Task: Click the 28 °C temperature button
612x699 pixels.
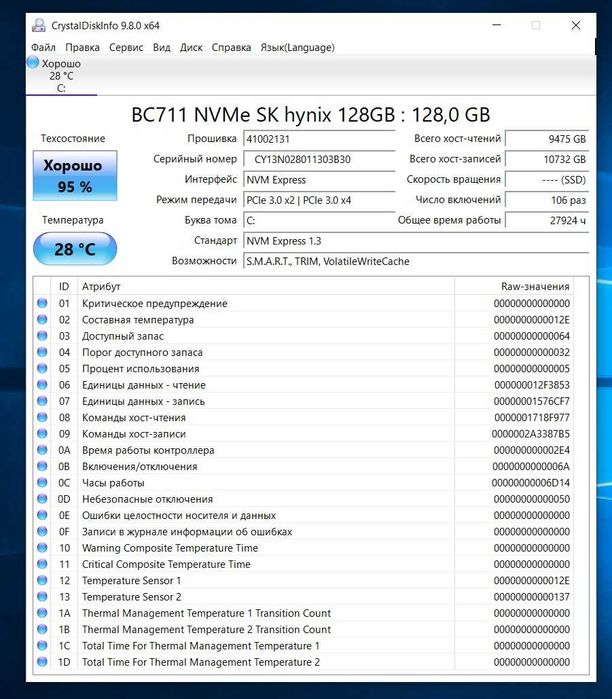Action: pyautogui.click(x=75, y=249)
